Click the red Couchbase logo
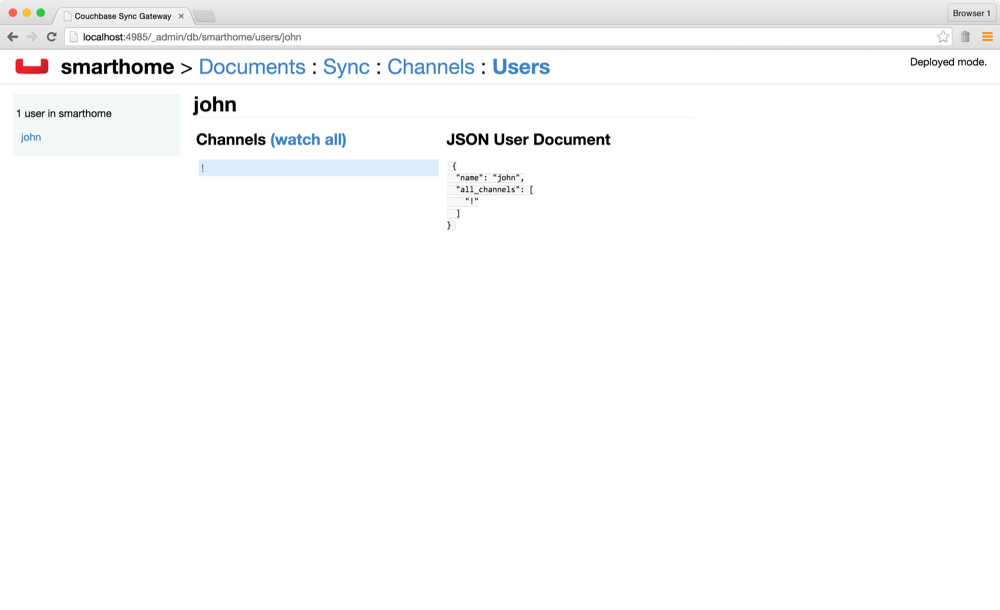 32,67
